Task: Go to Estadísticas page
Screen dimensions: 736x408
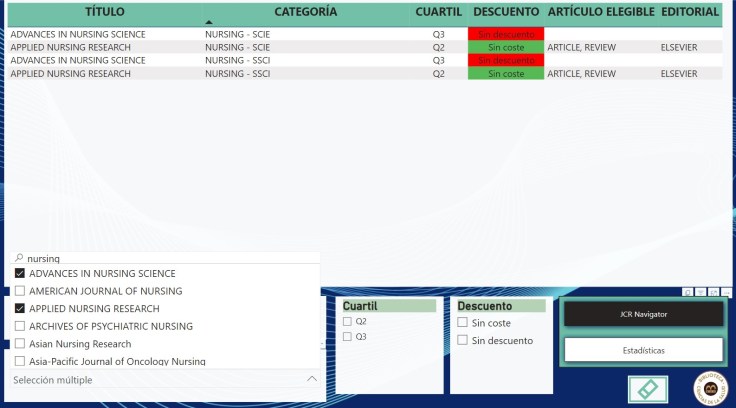Action: tap(643, 350)
